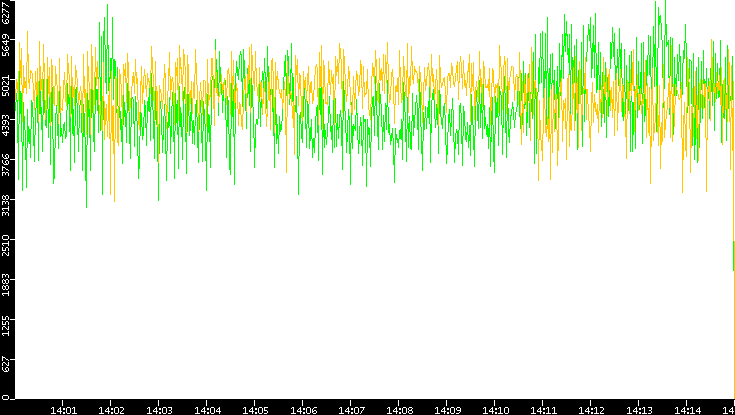Select the 627 value axis label
This screenshot has width=735, height=415.
click(x=6, y=363)
